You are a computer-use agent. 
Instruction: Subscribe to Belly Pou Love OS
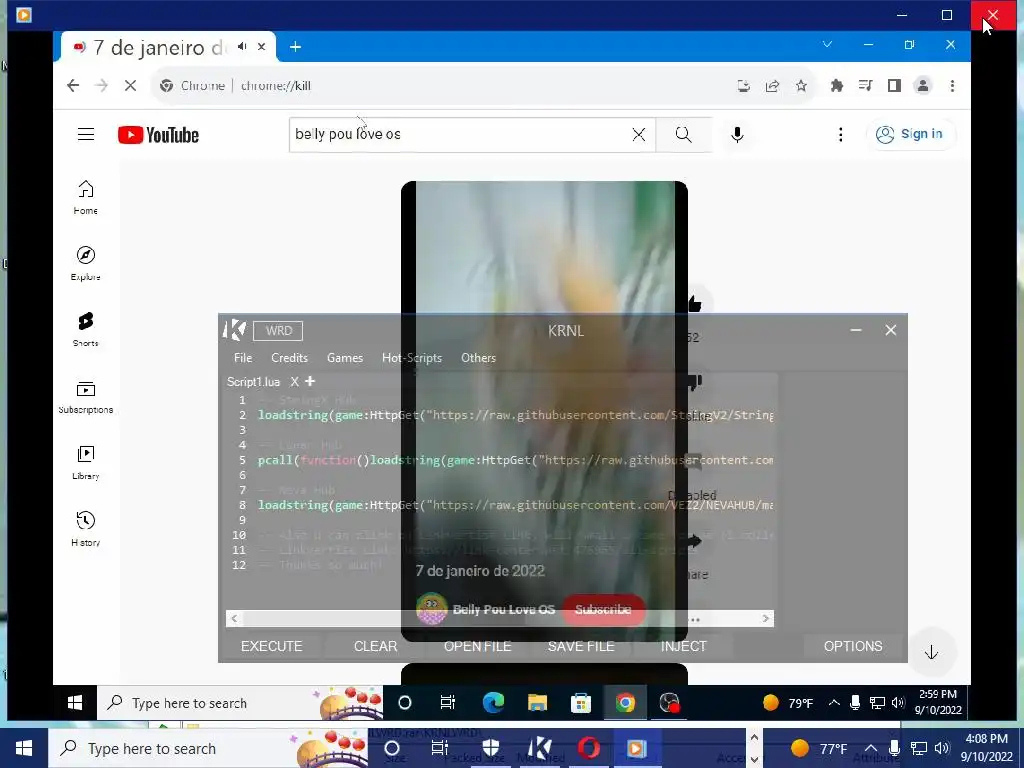tap(603, 609)
